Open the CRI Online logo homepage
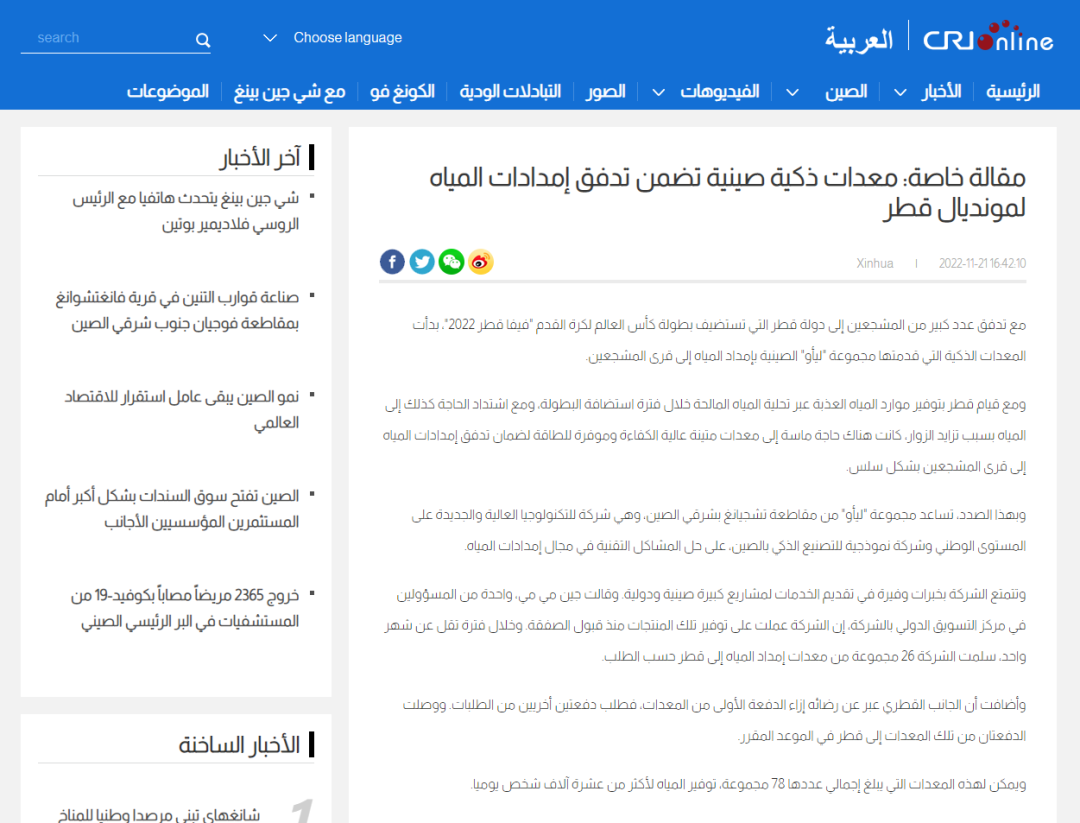The image size is (1080, 823). 987,39
